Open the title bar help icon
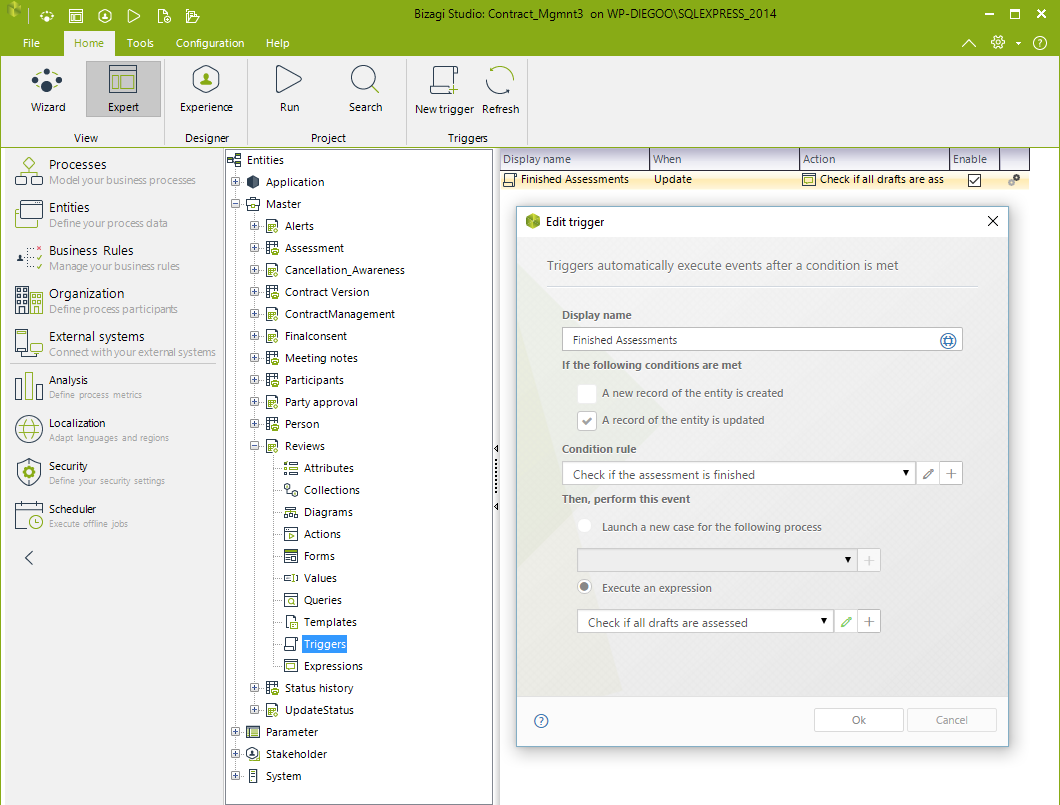Image resolution: width=1060 pixels, height=805 pixels. click(x=1040, y=43)
